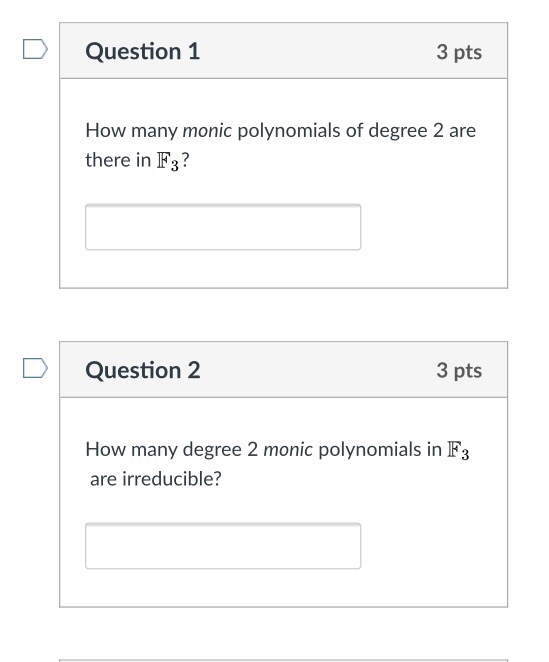The image size is (549, 662).
Task: Select the Question 1 heading
Action: point(142,52)
